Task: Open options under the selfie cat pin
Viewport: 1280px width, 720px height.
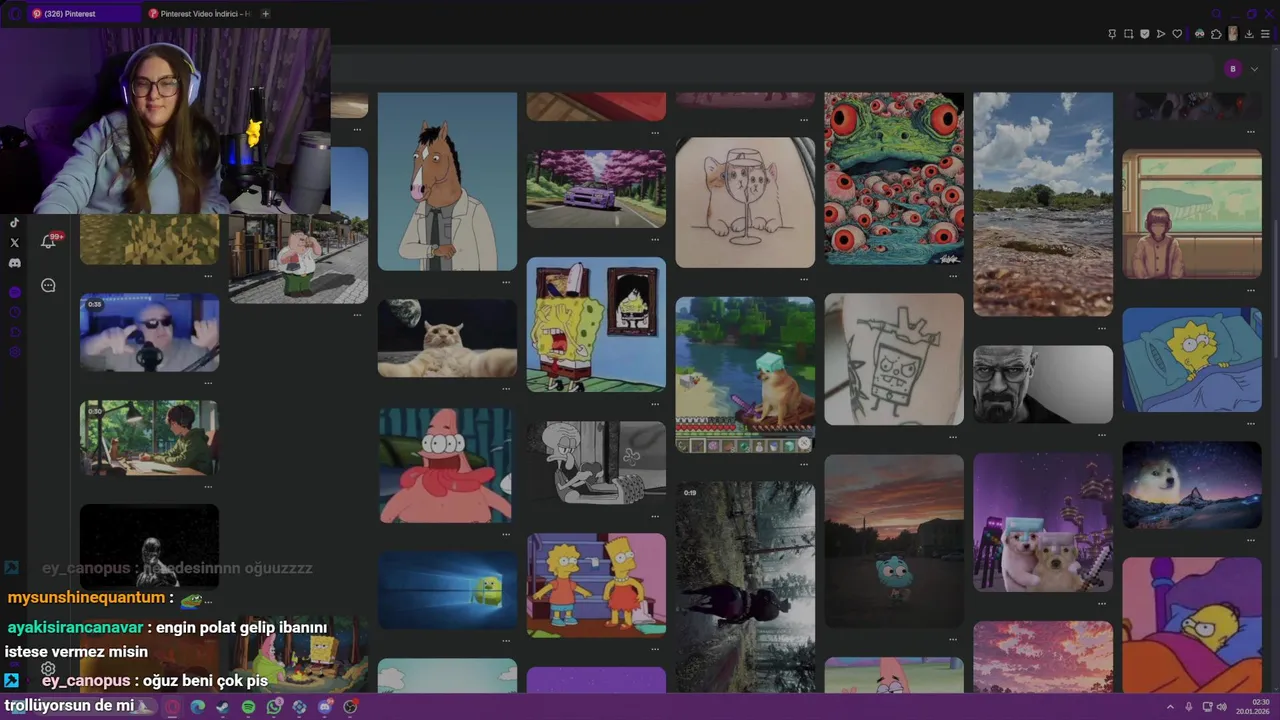Action: (x=505, y=388)
